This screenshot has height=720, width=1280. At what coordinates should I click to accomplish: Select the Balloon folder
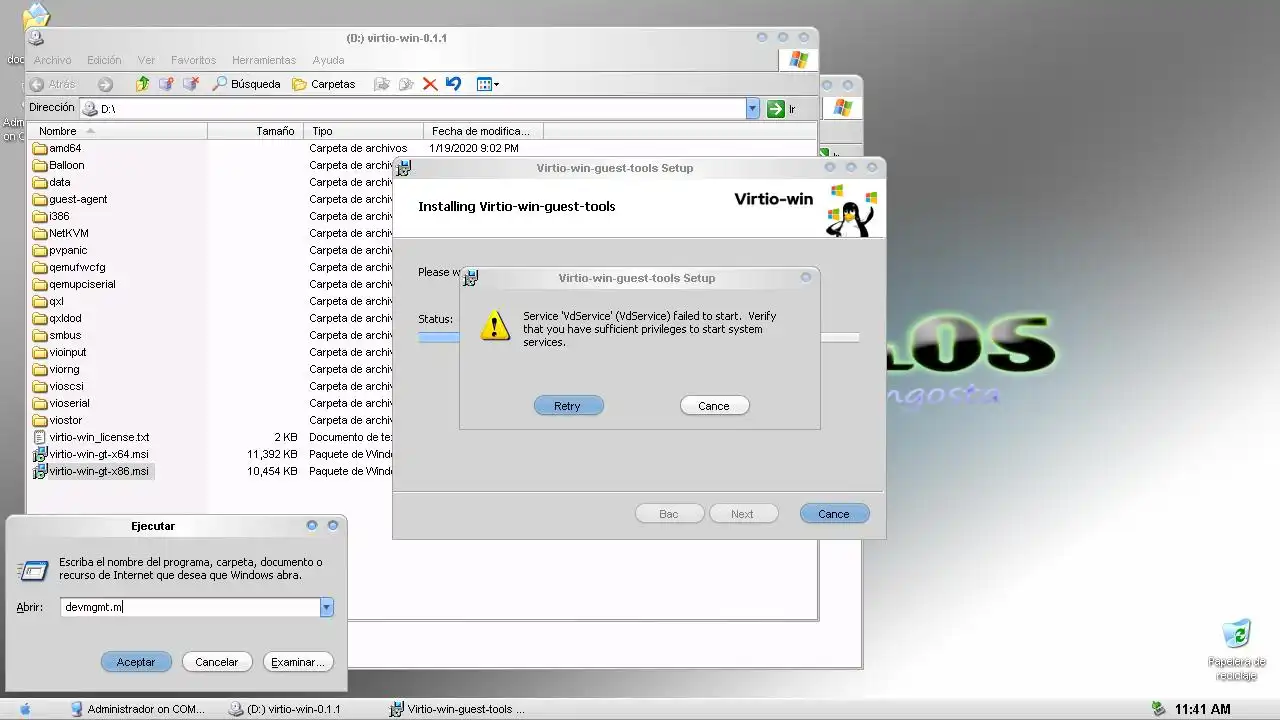pos(58,165)
